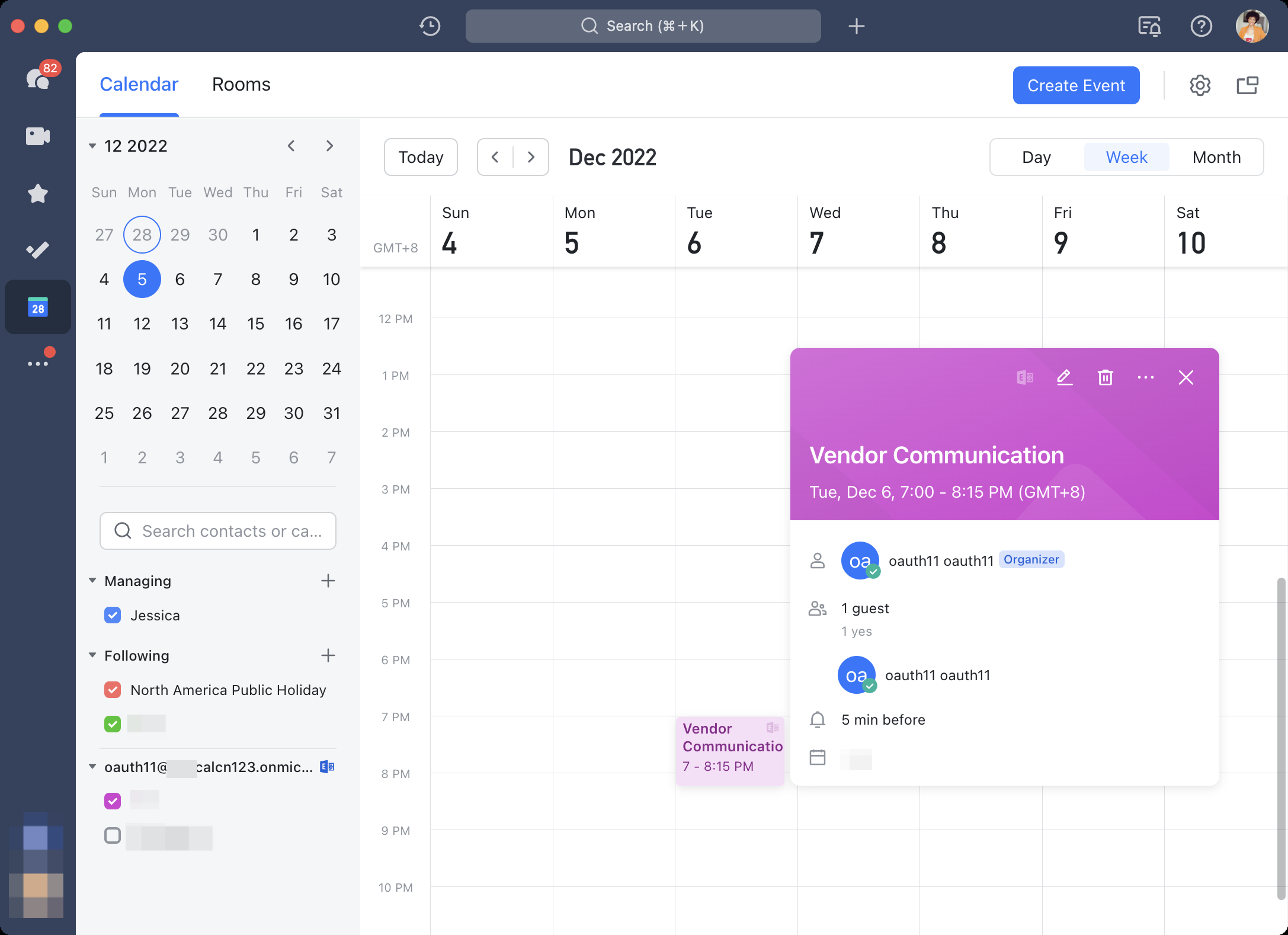Screen dimensions: 1288x935
Task: Disable the North America Public Holiday calendar
Action: [113, 690]
